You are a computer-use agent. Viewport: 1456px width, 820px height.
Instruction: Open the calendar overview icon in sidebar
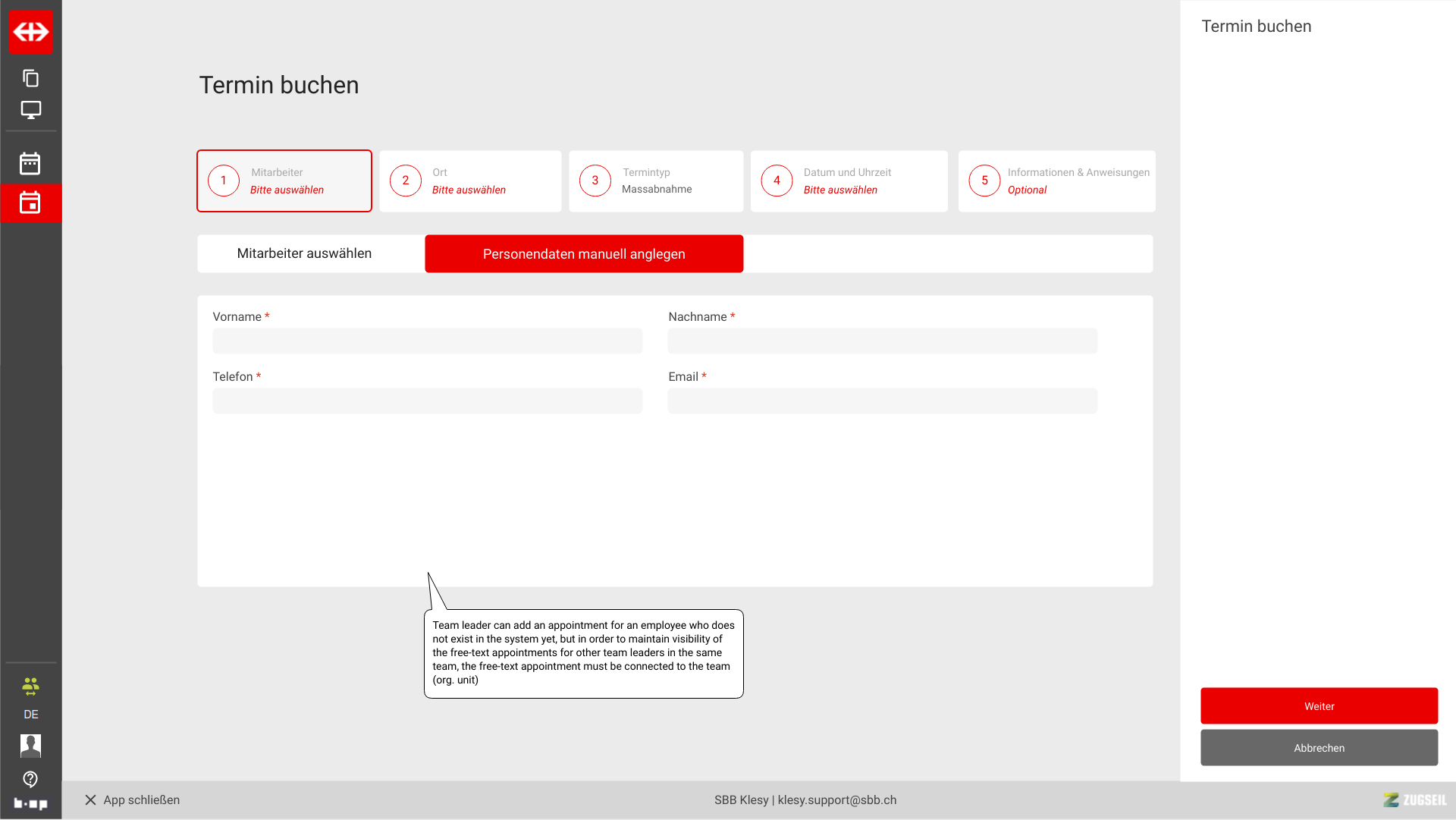[30, 163]
